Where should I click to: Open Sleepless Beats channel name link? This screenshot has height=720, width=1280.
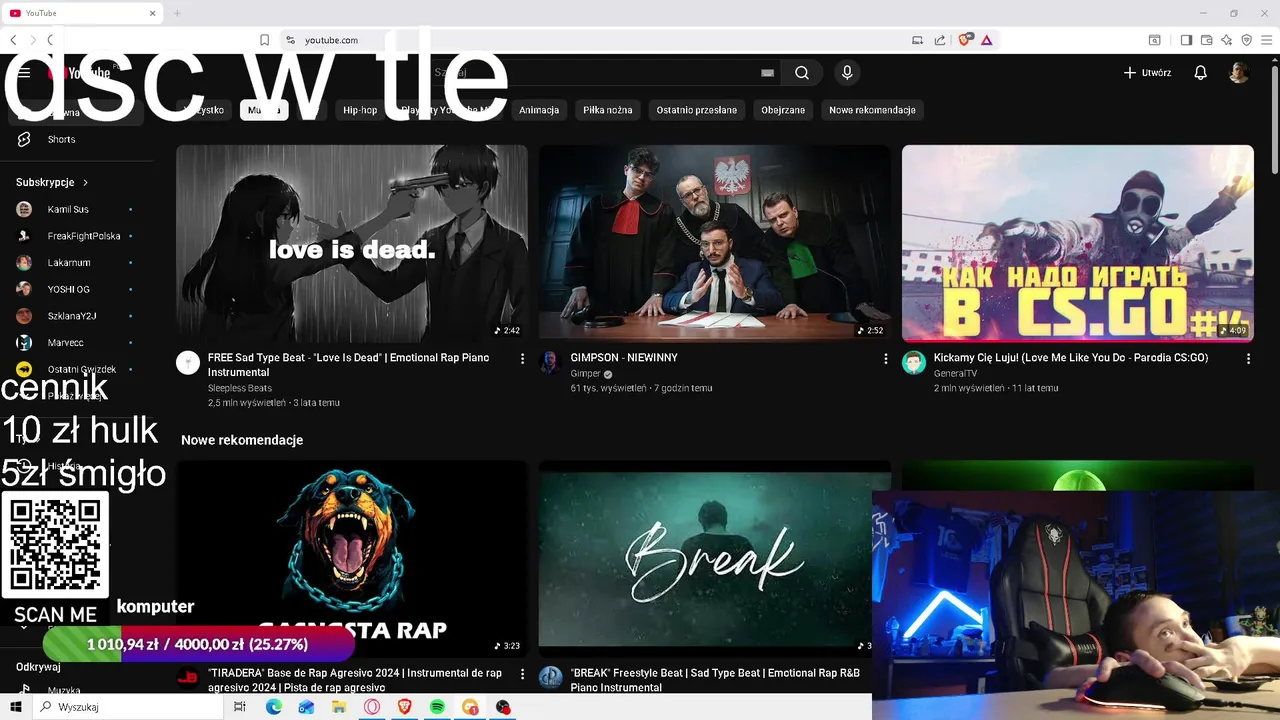240,388
